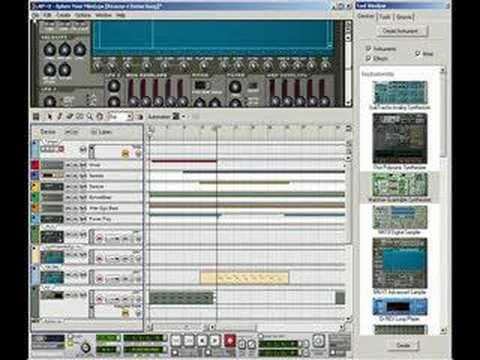
Task: Open the Window menu
Action: tap(104, 15)
